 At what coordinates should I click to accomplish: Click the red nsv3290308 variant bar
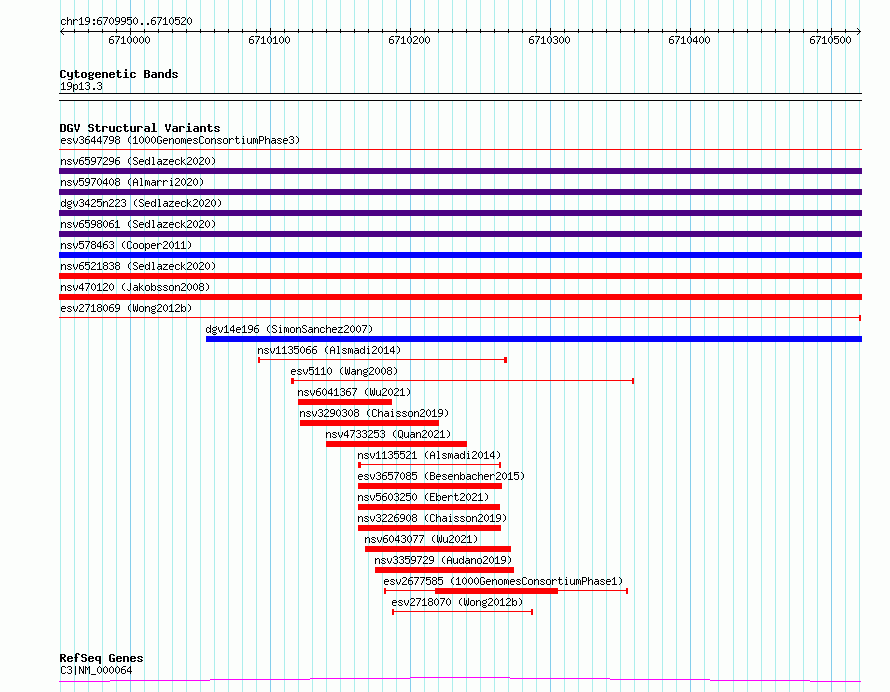369,423
